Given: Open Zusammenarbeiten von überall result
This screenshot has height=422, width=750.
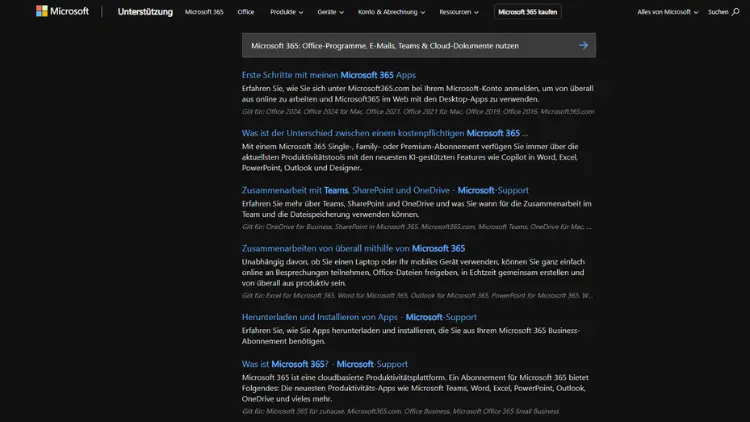Looking at the screenshot, I should click(353, 248).
